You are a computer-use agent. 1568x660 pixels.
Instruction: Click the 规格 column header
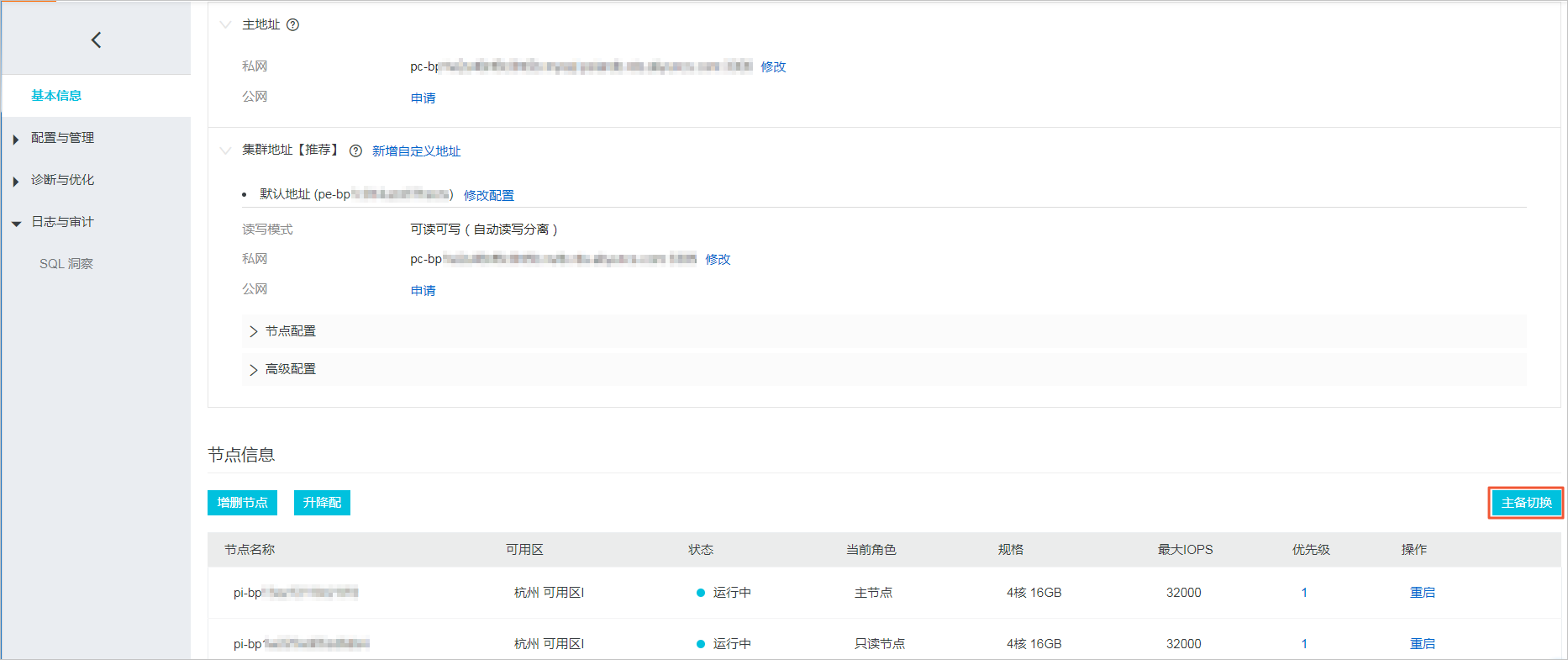point(1011,550)
